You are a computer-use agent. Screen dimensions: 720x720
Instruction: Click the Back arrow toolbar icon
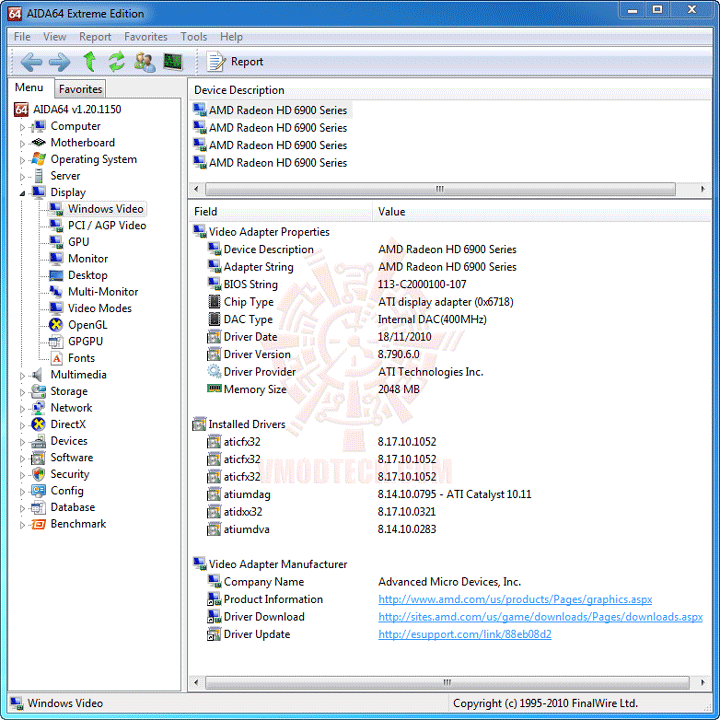31,62
